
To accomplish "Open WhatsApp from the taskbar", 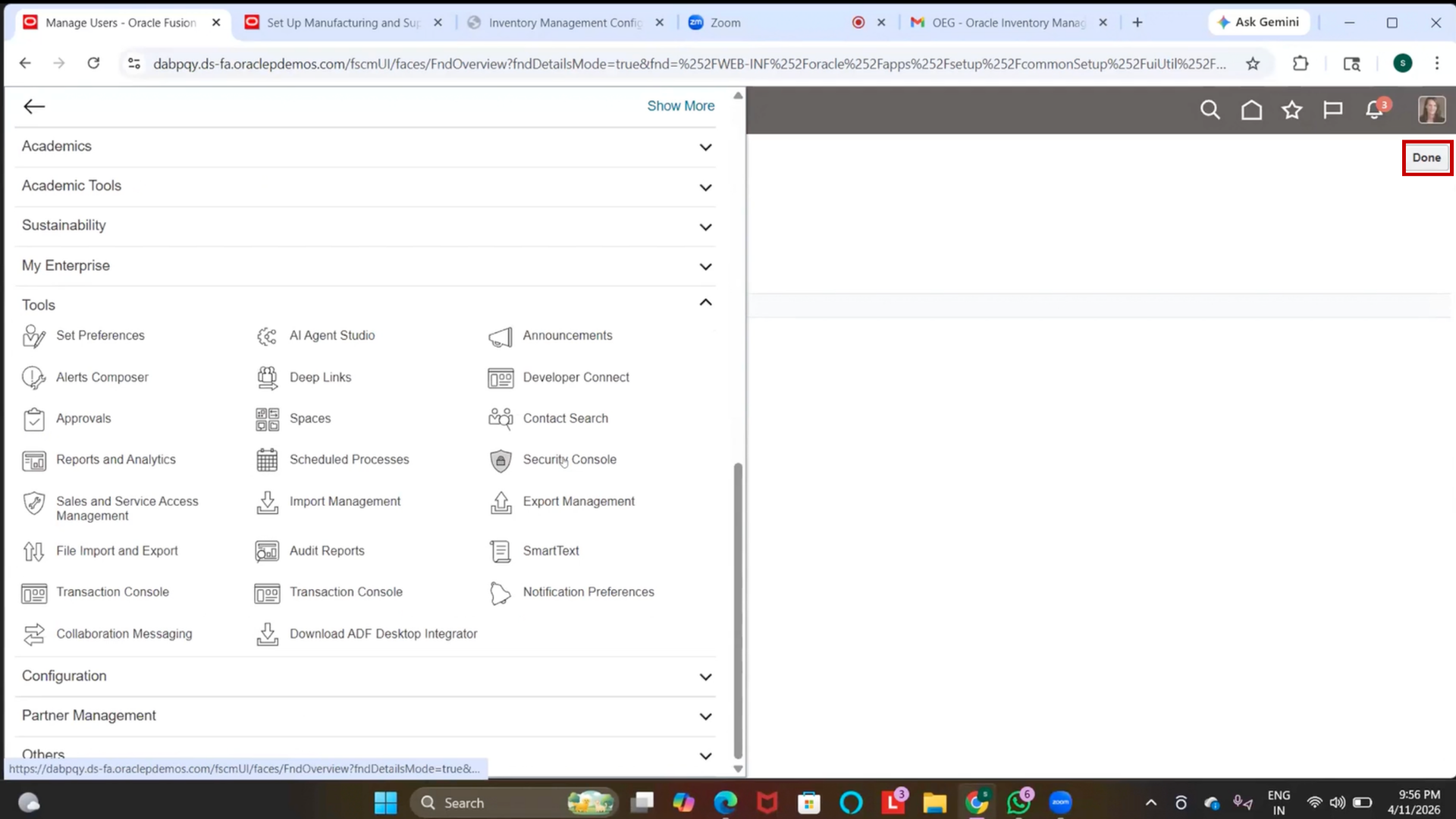I will pyautogui.click(x=1018, y=802).
